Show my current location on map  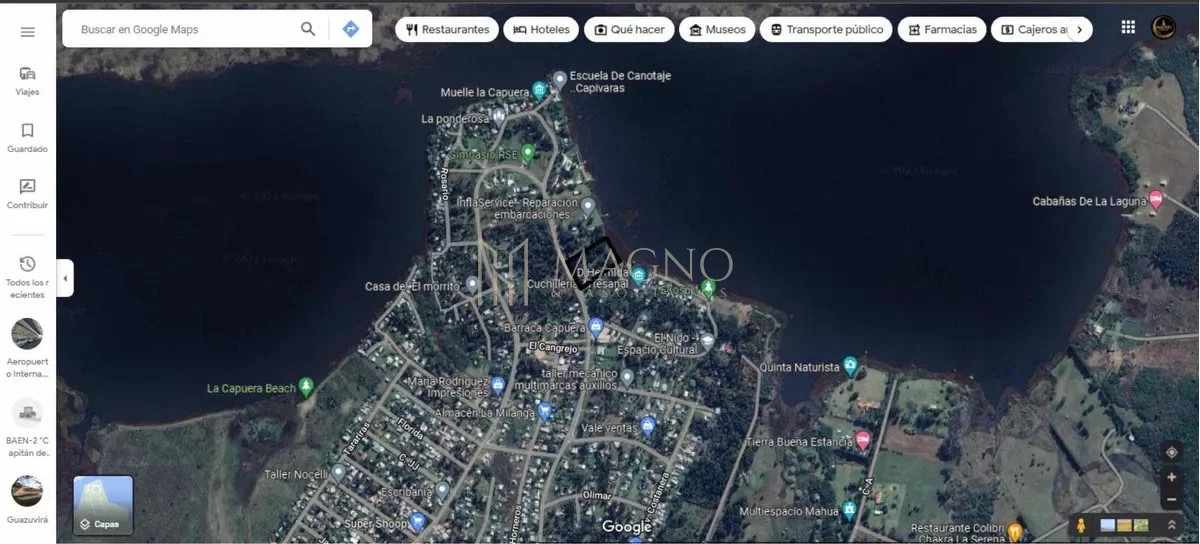(1172, 453)
